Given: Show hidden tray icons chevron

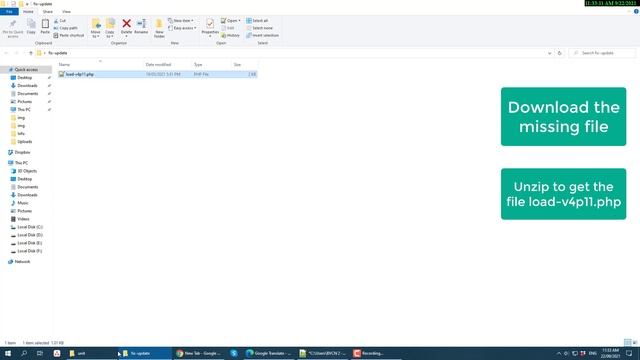Looking at the screenshot, I should click(558, 353).
